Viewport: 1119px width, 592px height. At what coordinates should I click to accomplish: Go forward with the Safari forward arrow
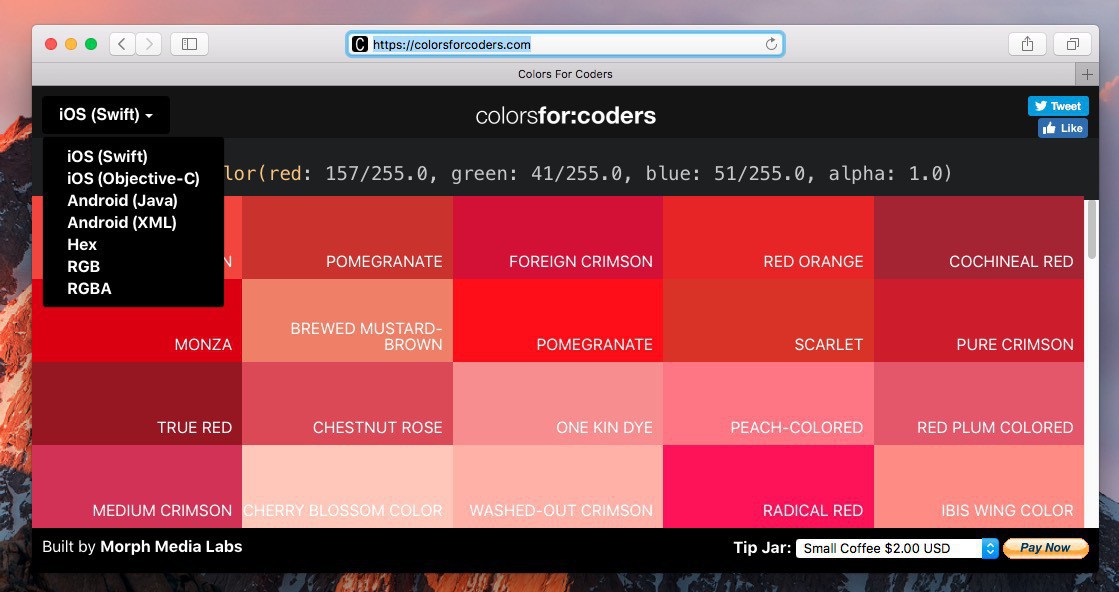148,44
